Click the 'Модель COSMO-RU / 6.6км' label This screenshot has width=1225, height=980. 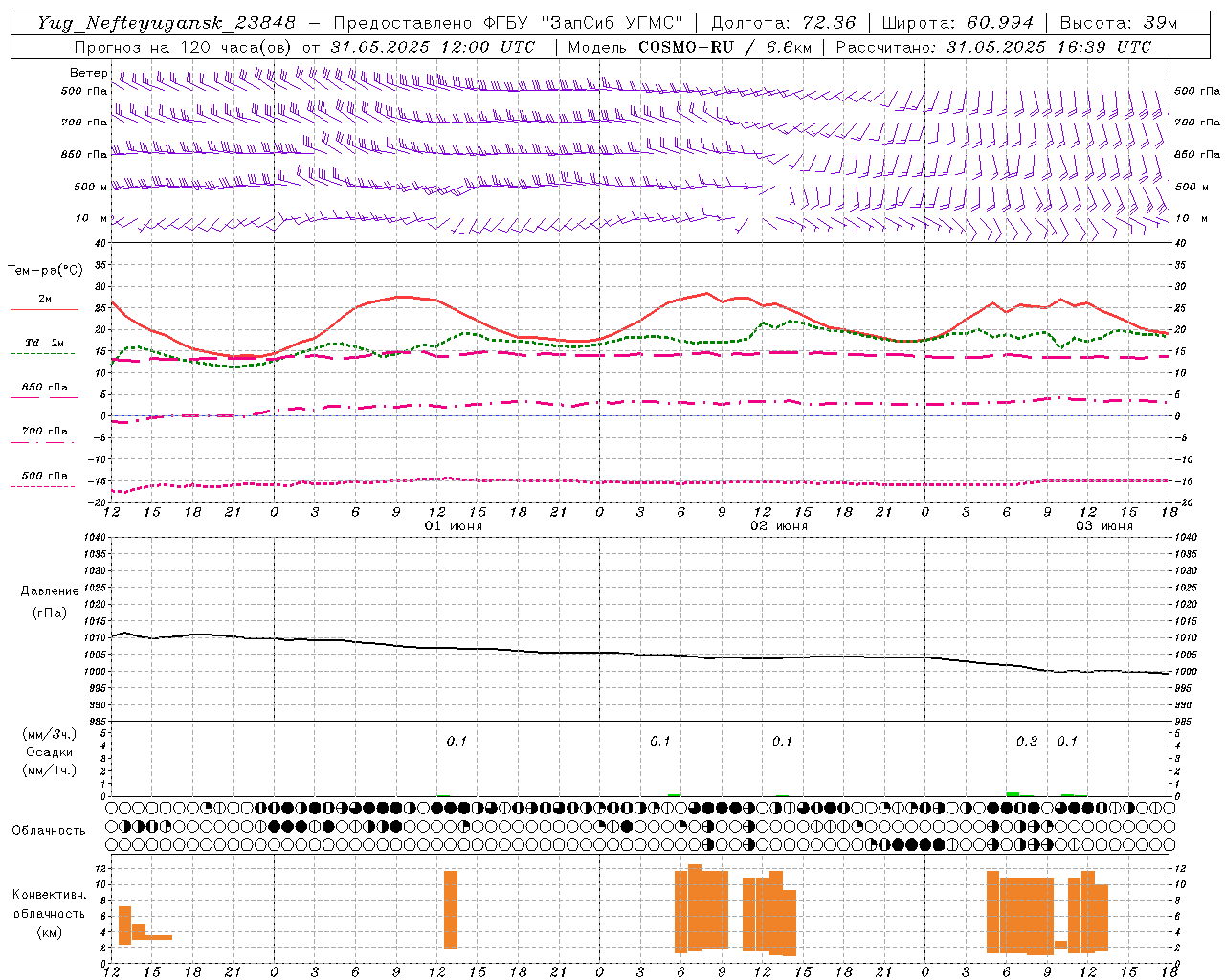click(x=690, y=47)
